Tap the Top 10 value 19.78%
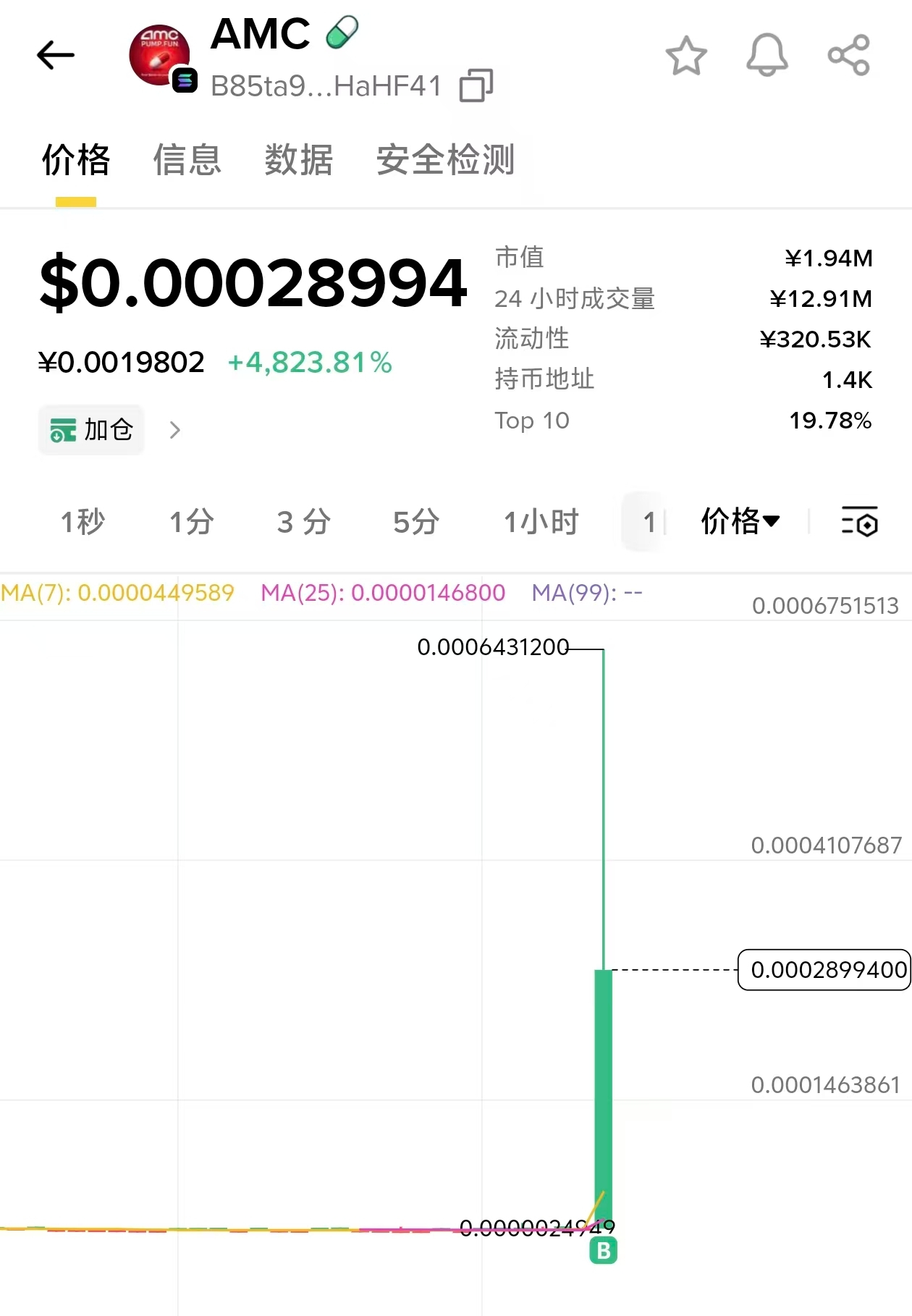 coord(831,421)
